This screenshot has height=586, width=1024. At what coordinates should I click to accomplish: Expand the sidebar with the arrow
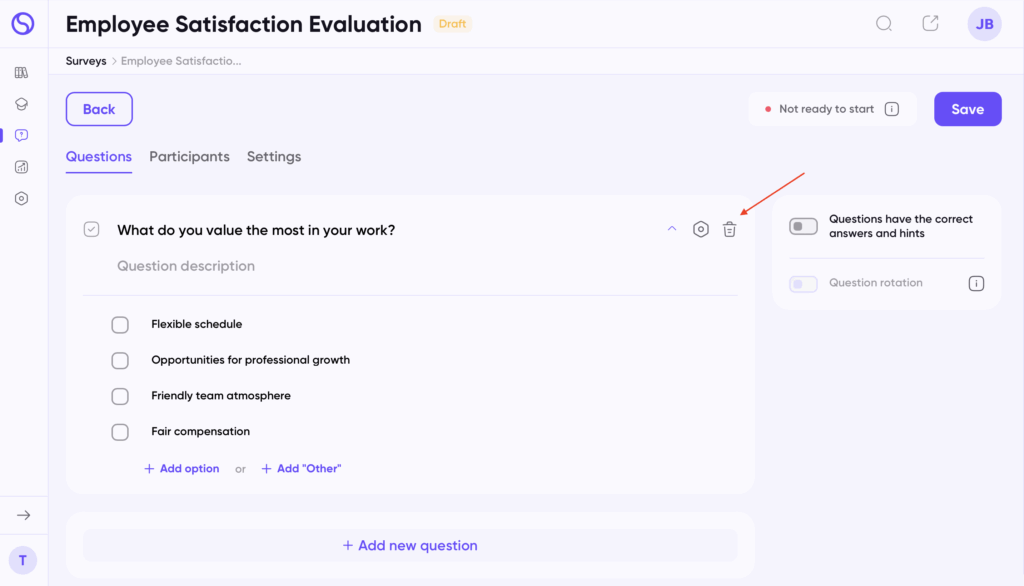pos(23,515)
